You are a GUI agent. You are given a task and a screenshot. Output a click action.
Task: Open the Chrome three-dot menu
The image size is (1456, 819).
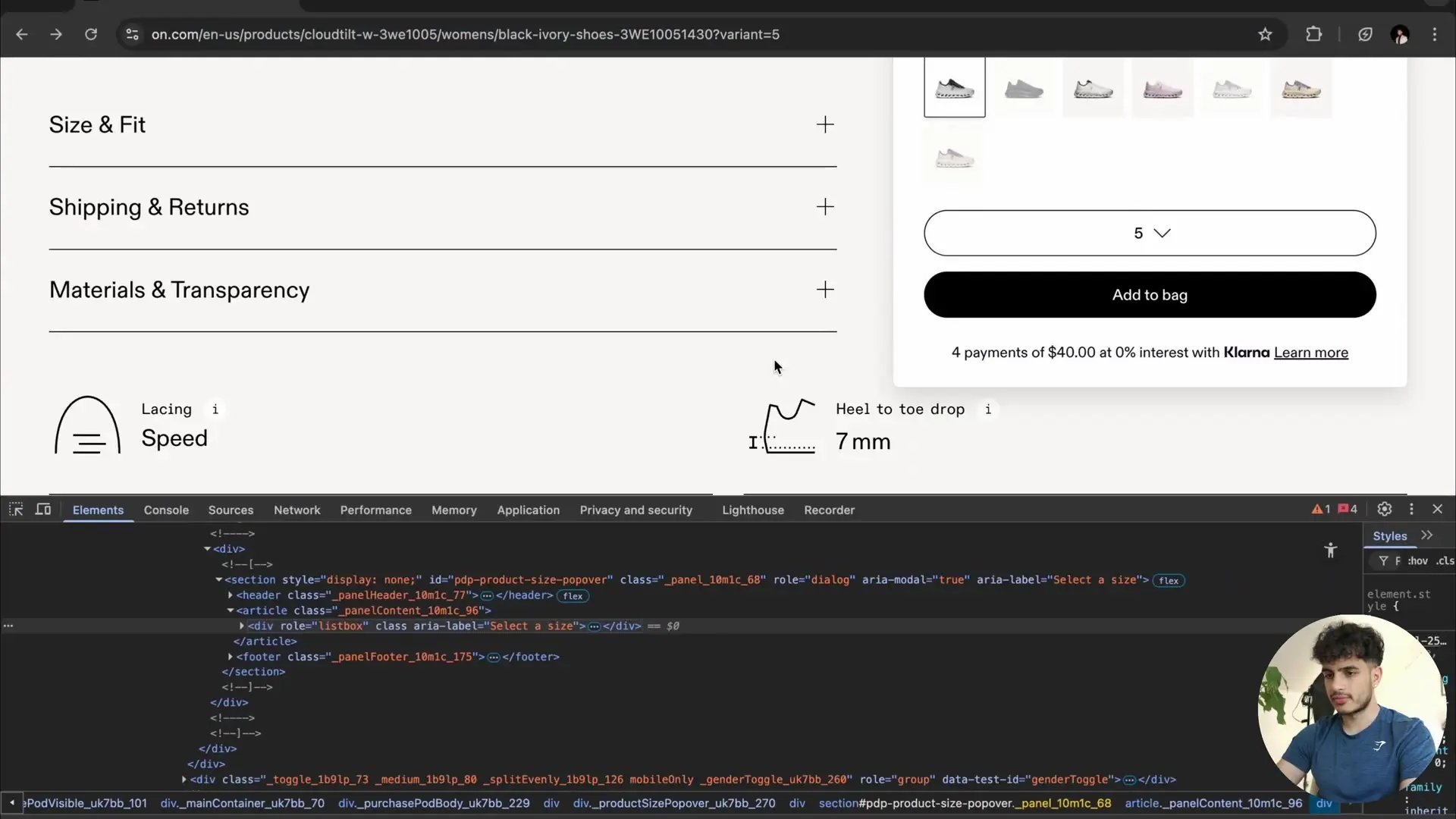point(1434,34)
